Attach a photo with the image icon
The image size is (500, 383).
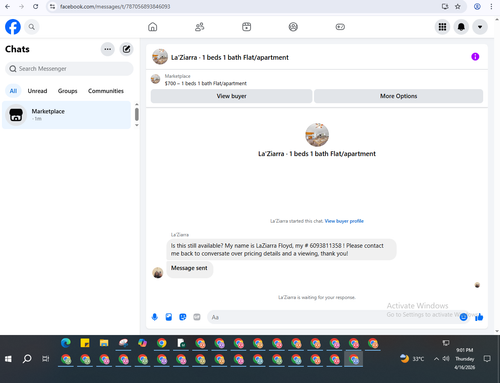click(x=169, y=317)
